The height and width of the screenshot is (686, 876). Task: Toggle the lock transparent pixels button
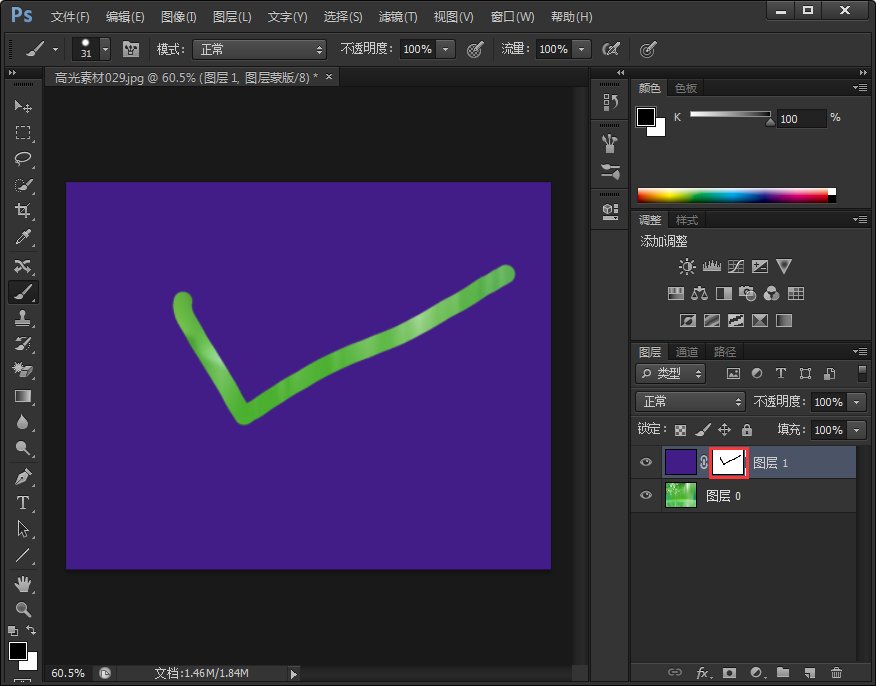pos(680,430)
